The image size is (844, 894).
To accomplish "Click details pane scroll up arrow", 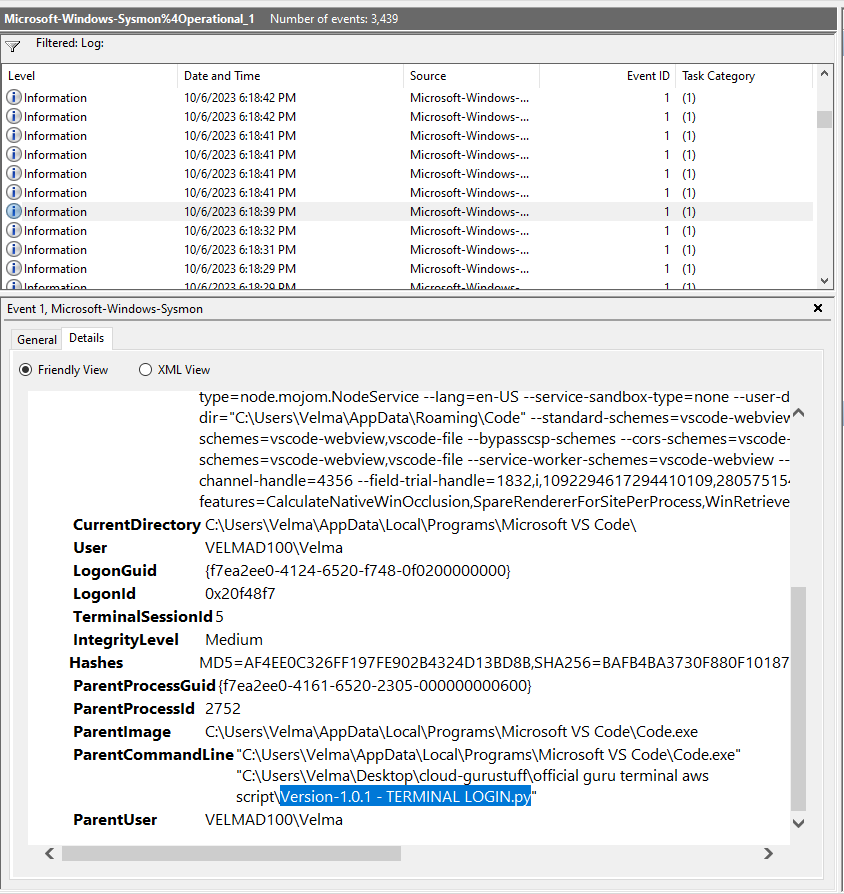I will coord(798,413).
